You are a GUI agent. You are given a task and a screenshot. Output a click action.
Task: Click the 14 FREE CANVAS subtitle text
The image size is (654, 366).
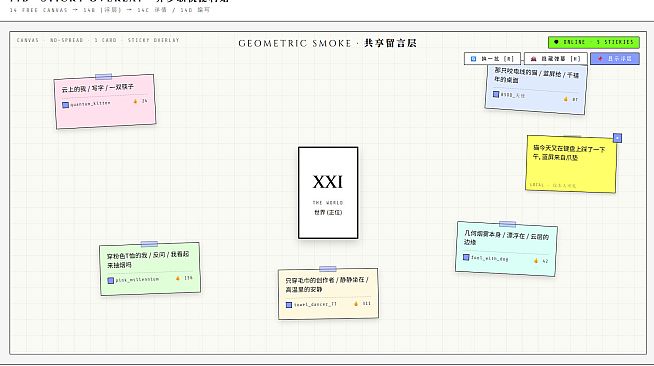click(x=110, y=10)
